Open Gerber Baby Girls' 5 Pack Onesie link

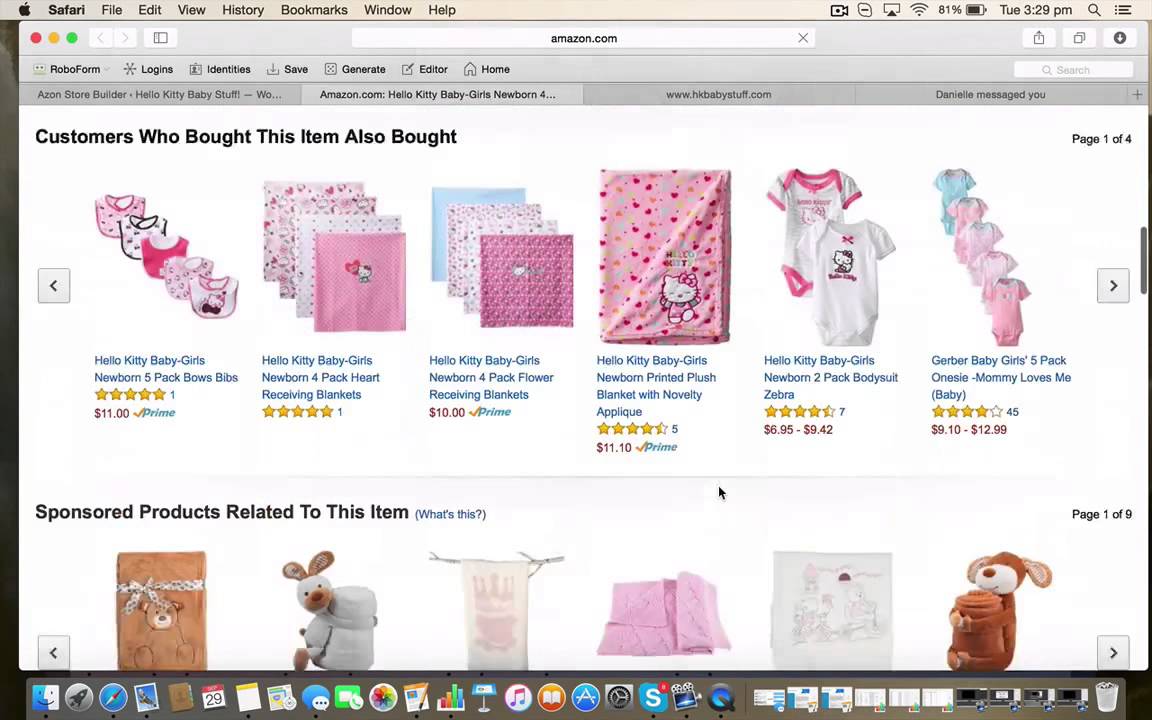[1001, 378]
